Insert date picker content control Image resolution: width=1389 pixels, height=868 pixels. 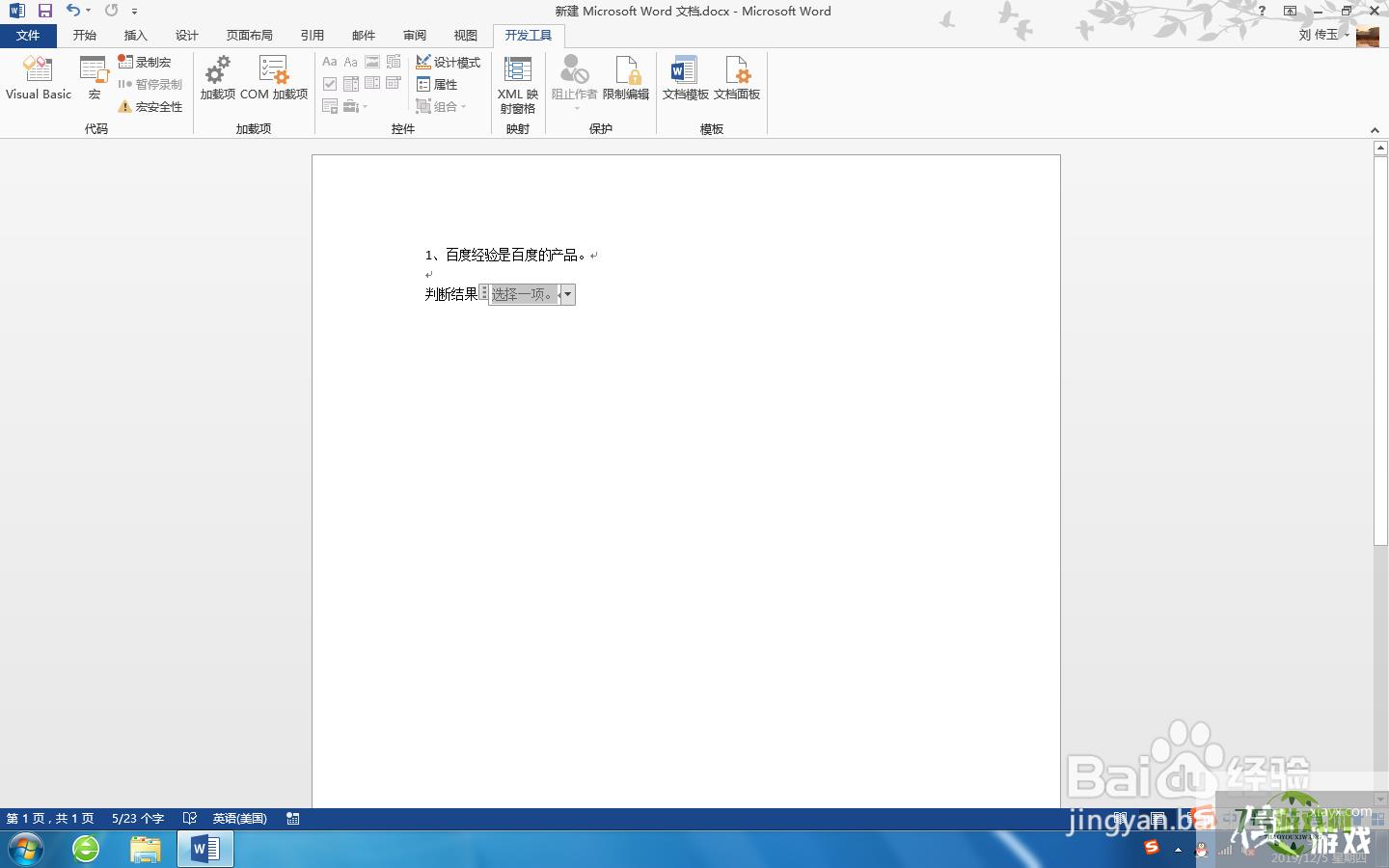tap(394, 84)
